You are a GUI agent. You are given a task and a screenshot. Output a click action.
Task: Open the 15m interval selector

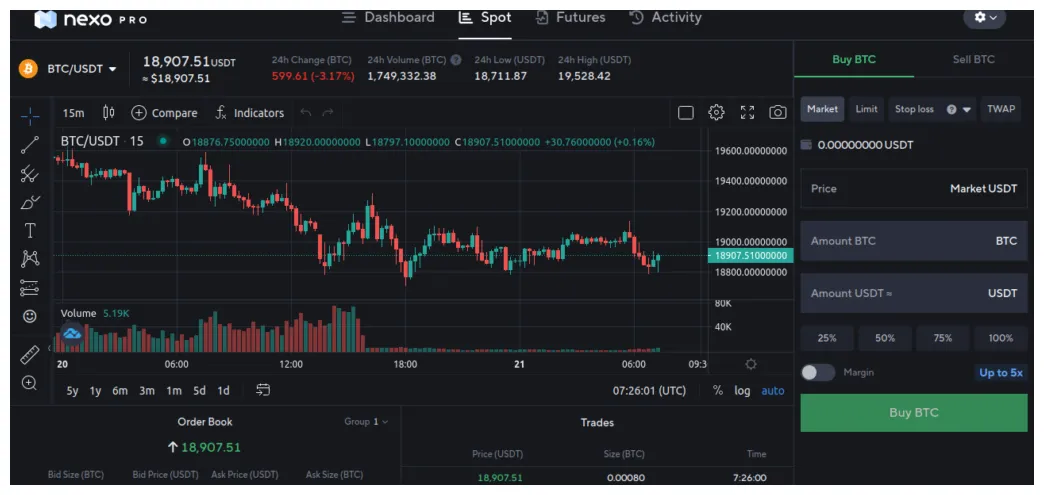pyautogui.click(x=73, y=113)
